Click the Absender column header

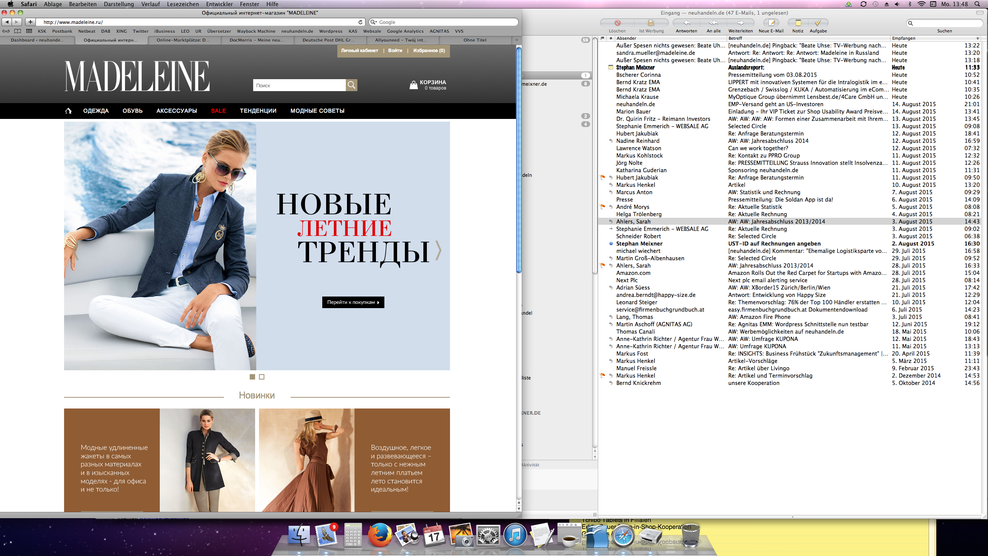coord(668,38)
